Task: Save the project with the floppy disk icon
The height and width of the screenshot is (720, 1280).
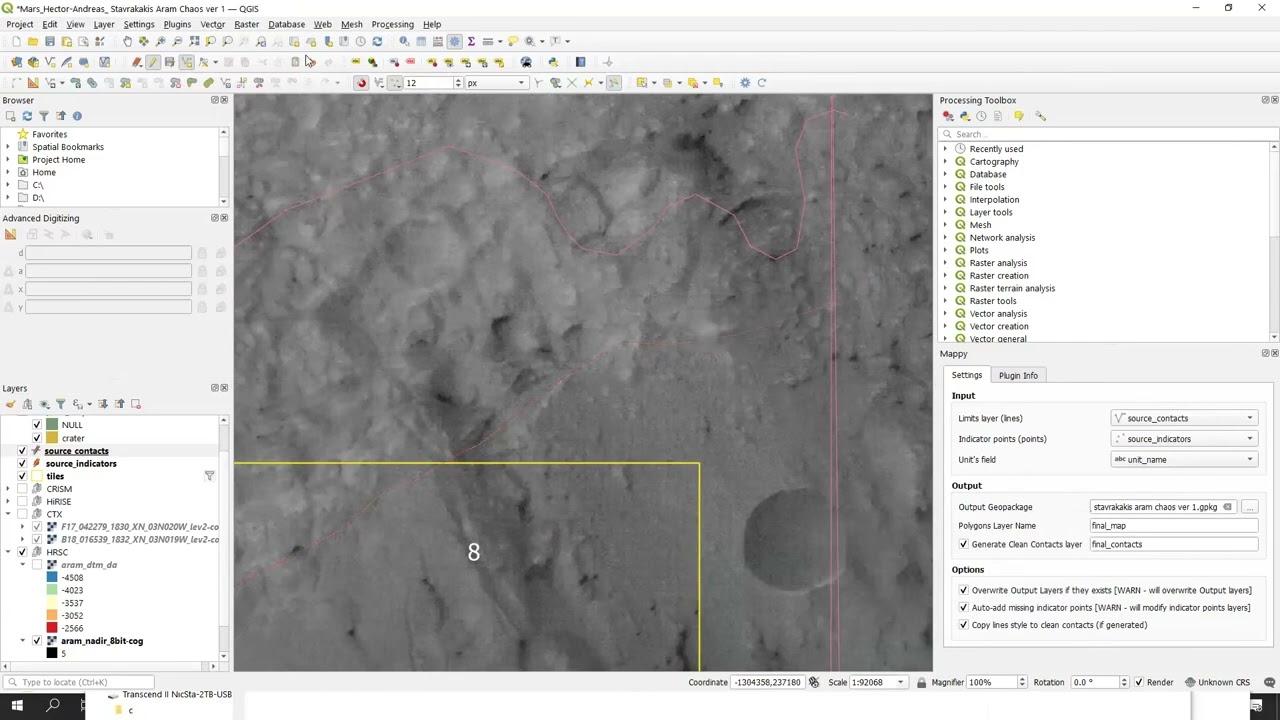Action: 50,41
